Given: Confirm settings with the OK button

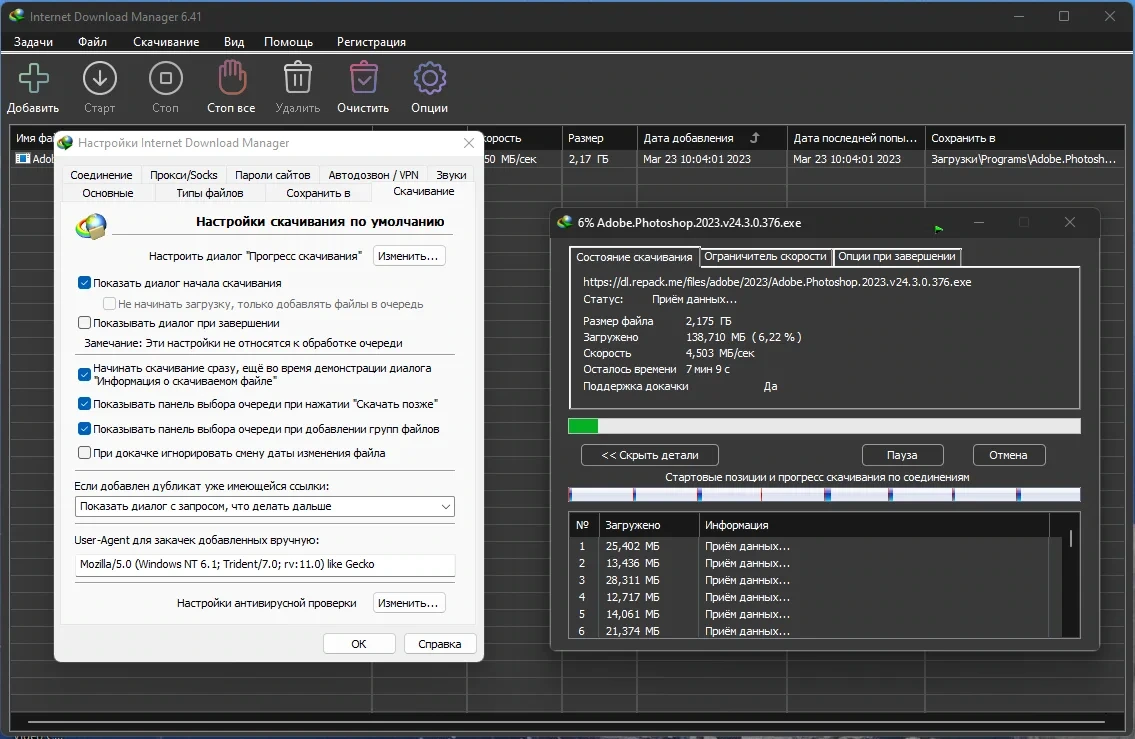Looking at the screenshot, I should [x=359, y=643].
